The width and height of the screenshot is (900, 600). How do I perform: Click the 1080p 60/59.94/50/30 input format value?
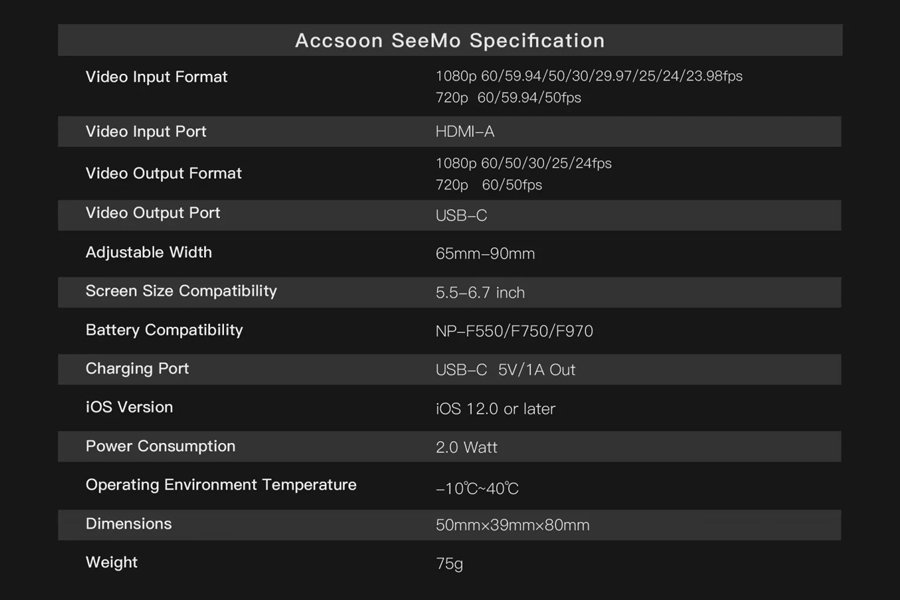tap(589, 76)
